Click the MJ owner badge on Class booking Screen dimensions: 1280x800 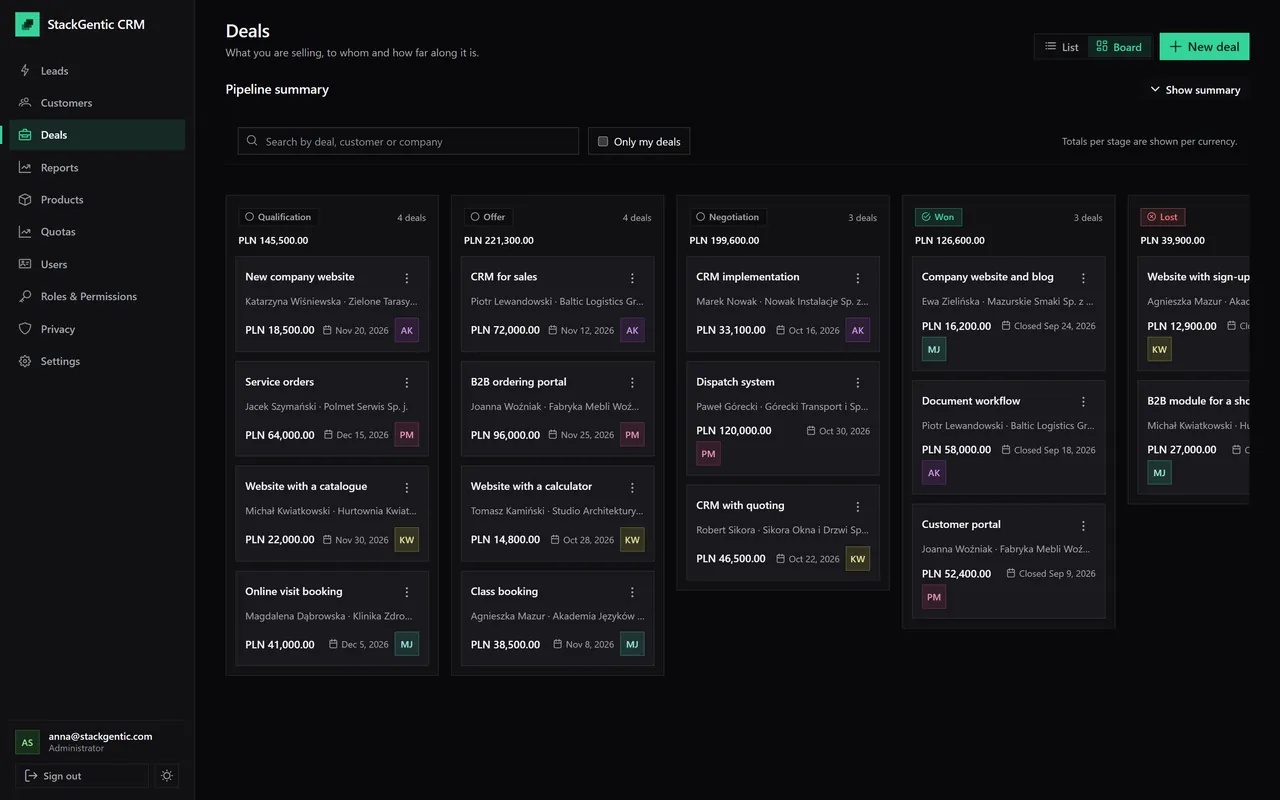point(632,645)
